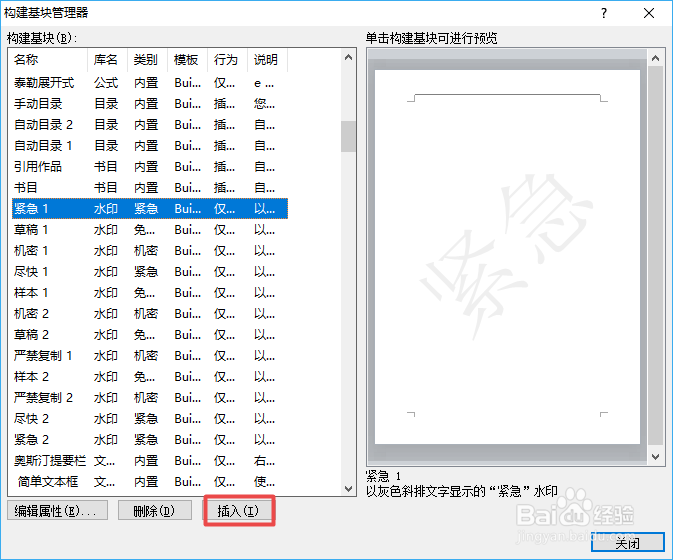Select the 尽快 1 watermark

(150, 272)
